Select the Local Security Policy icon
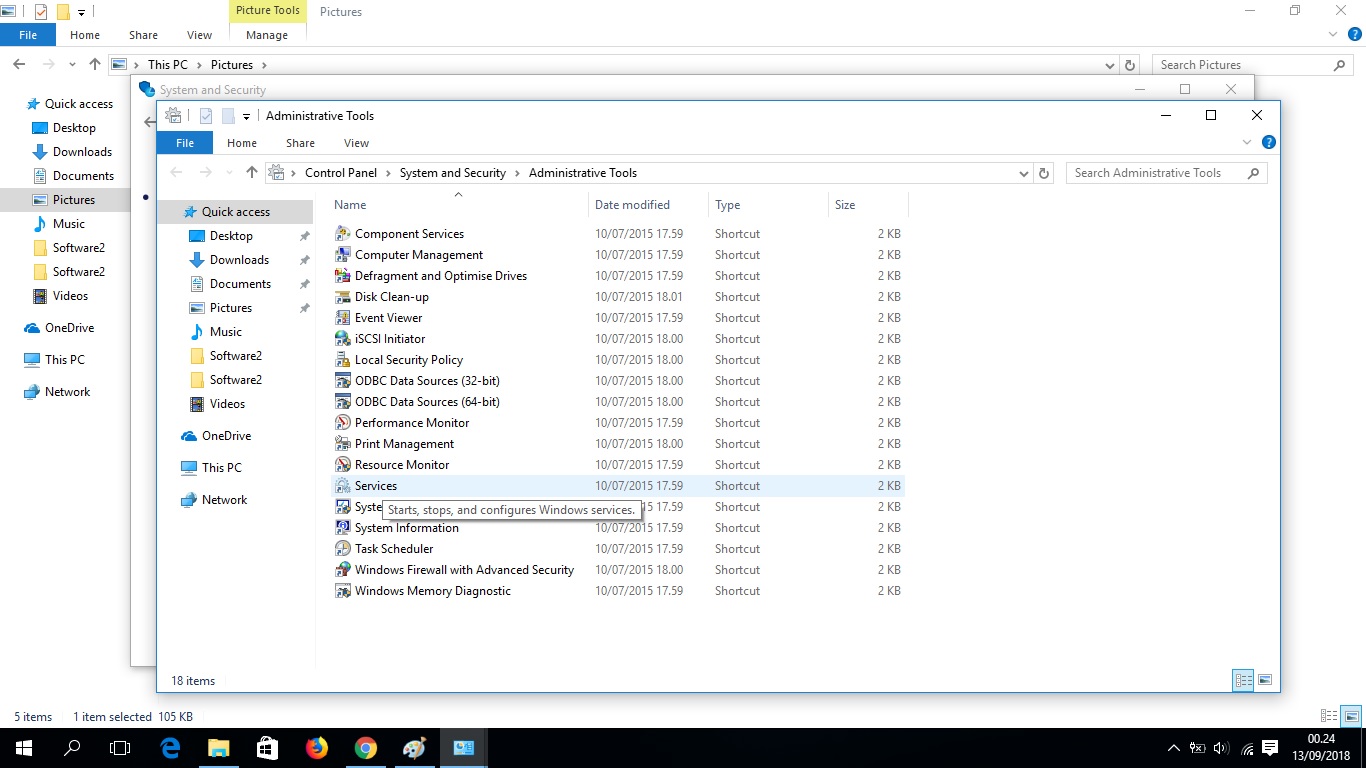Viewport: 1366px width, 768px height. (x=343, y=360)
